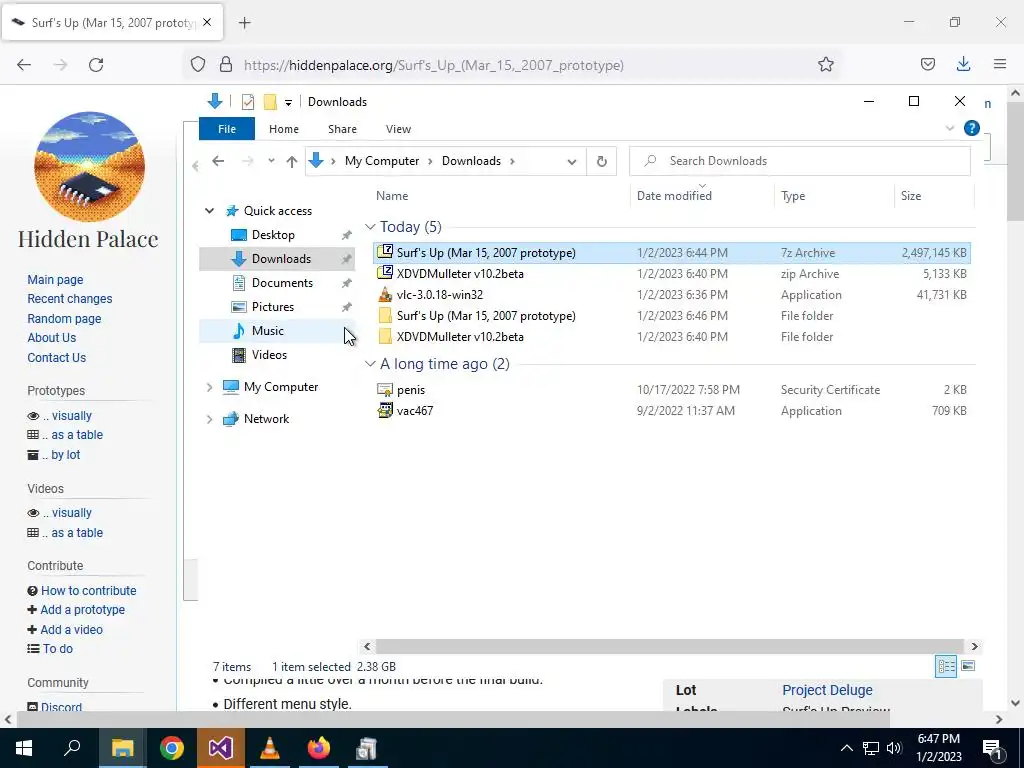The image size is (1024, 768).
Task: Open the address bar history dropdown
Action: [571, 161]
